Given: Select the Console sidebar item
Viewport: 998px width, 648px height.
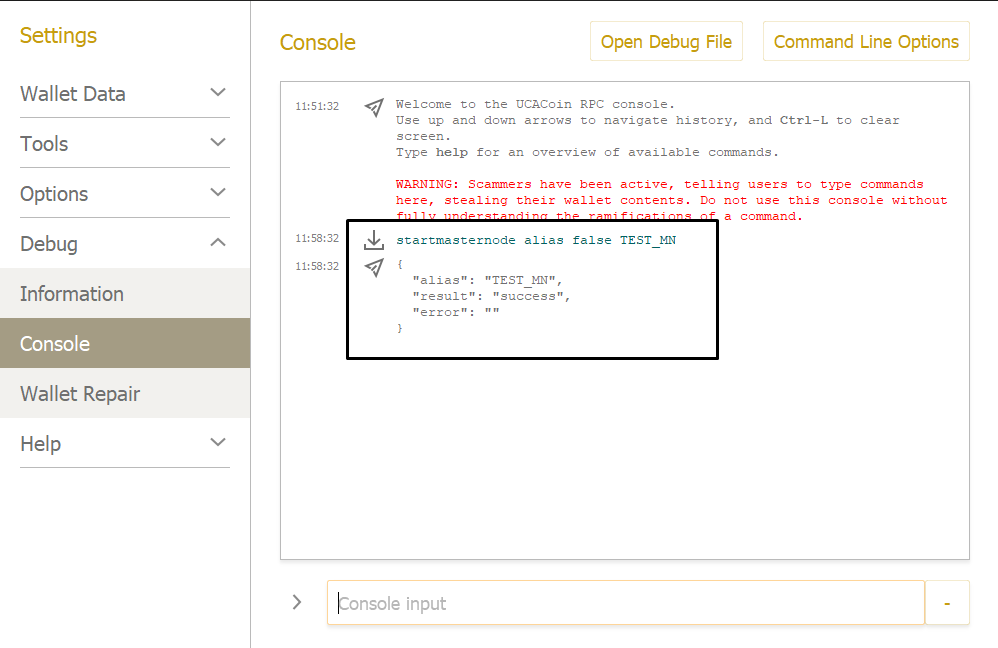Looking at the screenshot, I should 125,343.
